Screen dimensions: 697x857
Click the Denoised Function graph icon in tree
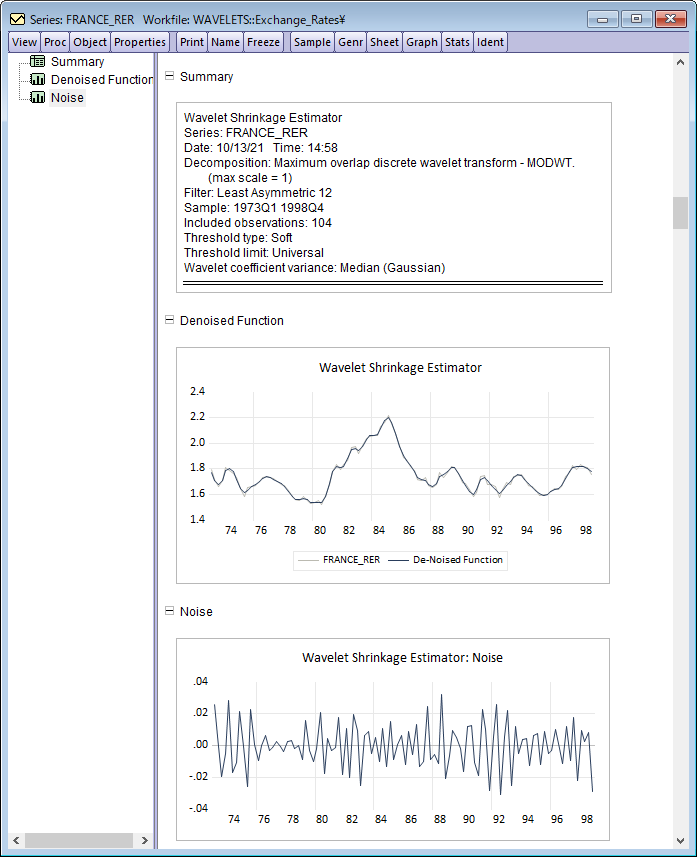pyautogui.click(x=38, y=79)
